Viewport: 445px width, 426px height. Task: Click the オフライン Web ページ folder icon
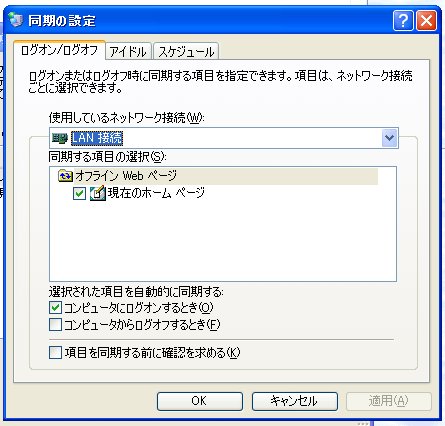65,176
